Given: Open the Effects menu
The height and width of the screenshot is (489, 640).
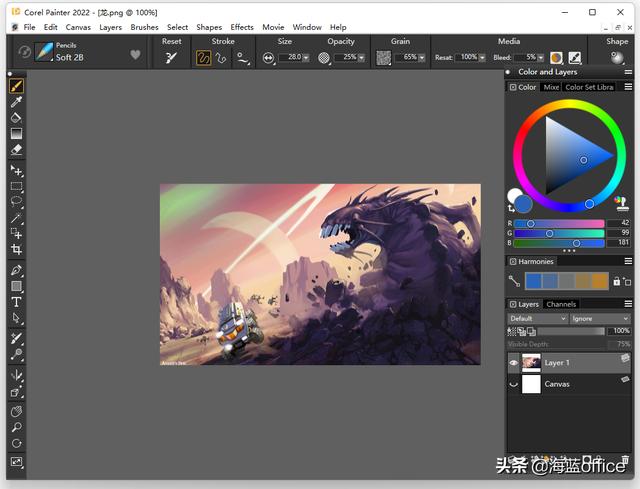Looking at the screenshot, I should [242, 27].
